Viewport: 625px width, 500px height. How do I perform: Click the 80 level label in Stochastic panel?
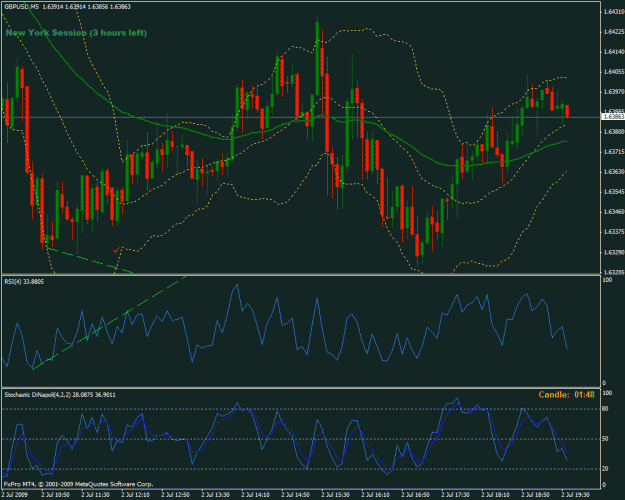tap(605, 409)
